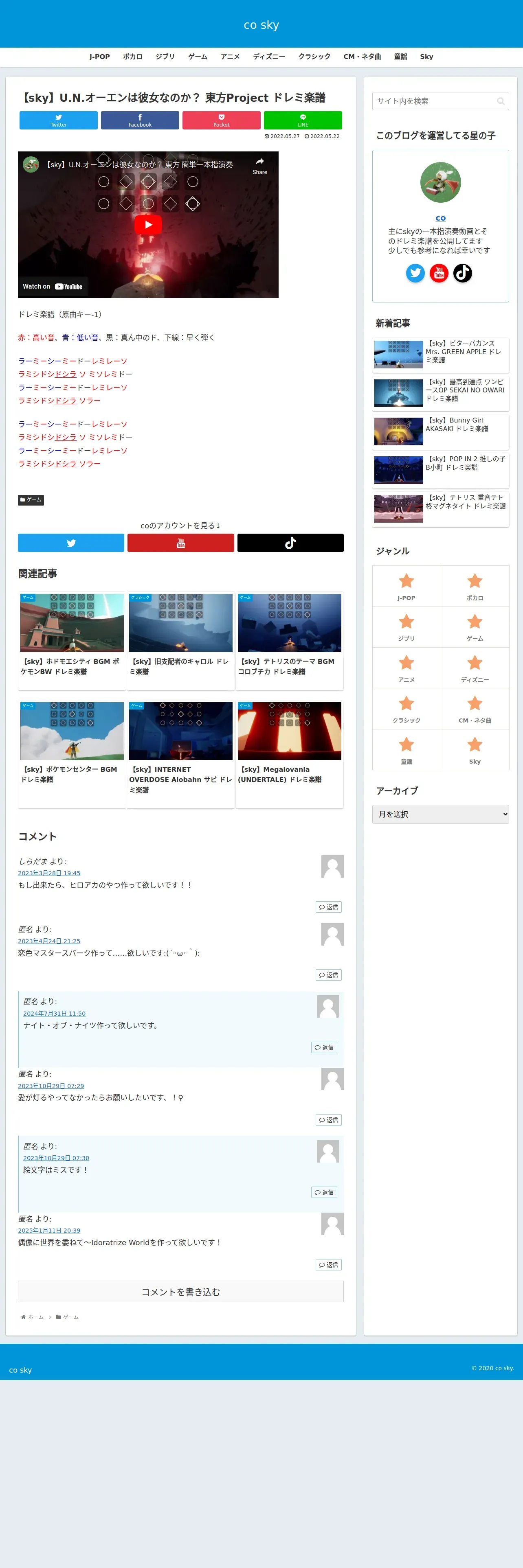The image size is (523, 1568).
Task: Open the ジブリ menu item
Action: (x=165, y=57)
